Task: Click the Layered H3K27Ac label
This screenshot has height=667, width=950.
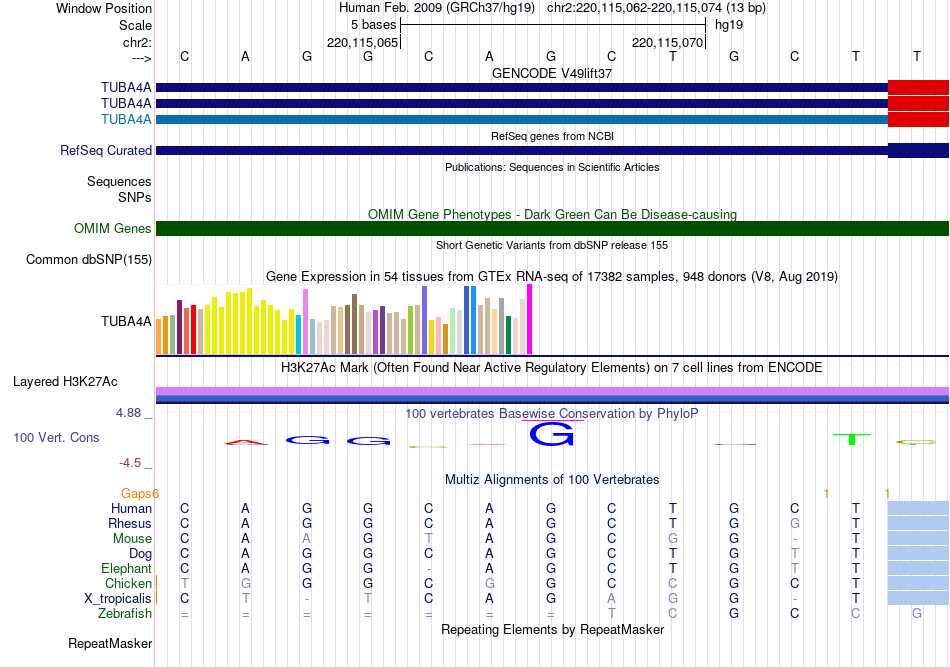Action: (65, 382)
